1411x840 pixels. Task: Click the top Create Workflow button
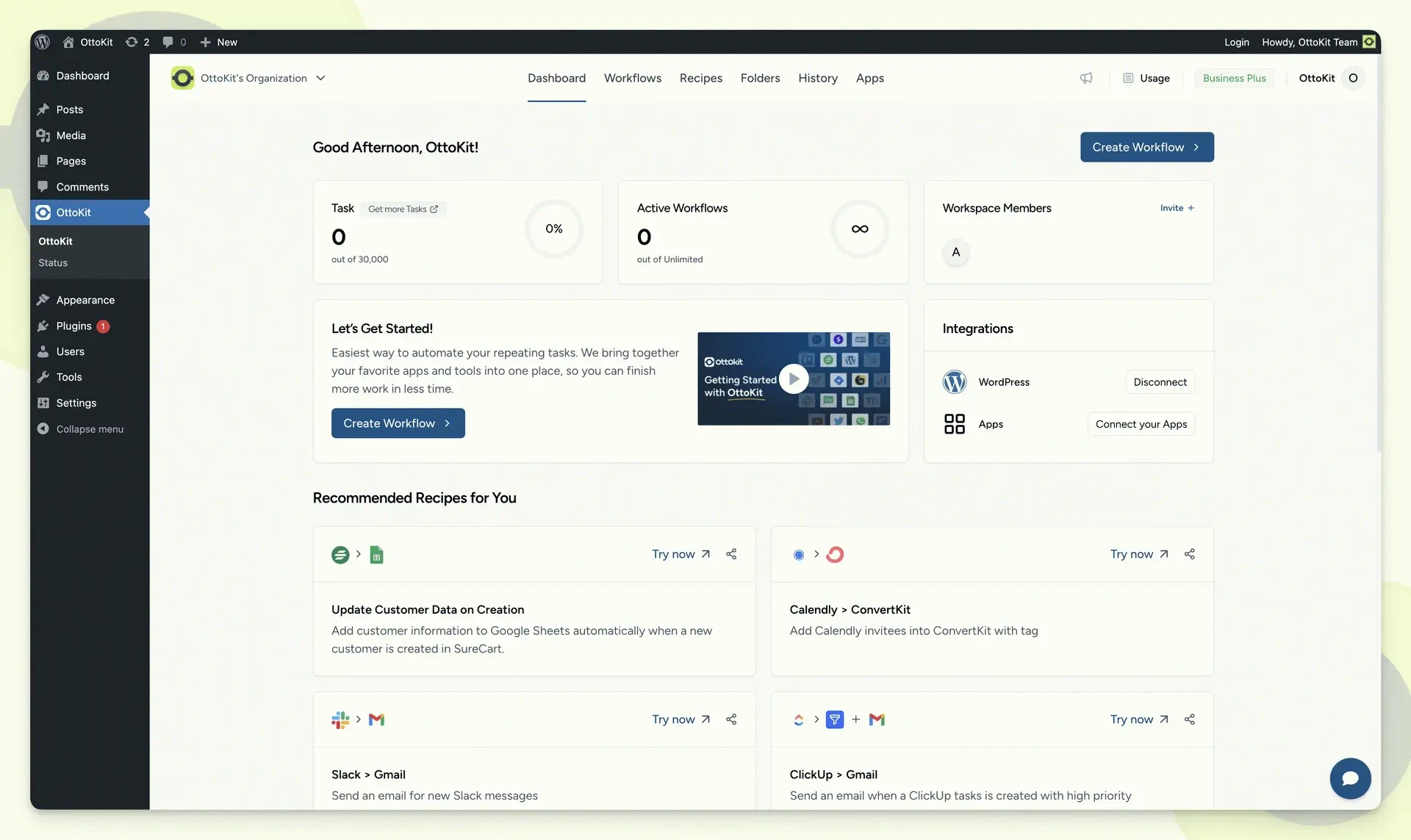coord(1146,147)
